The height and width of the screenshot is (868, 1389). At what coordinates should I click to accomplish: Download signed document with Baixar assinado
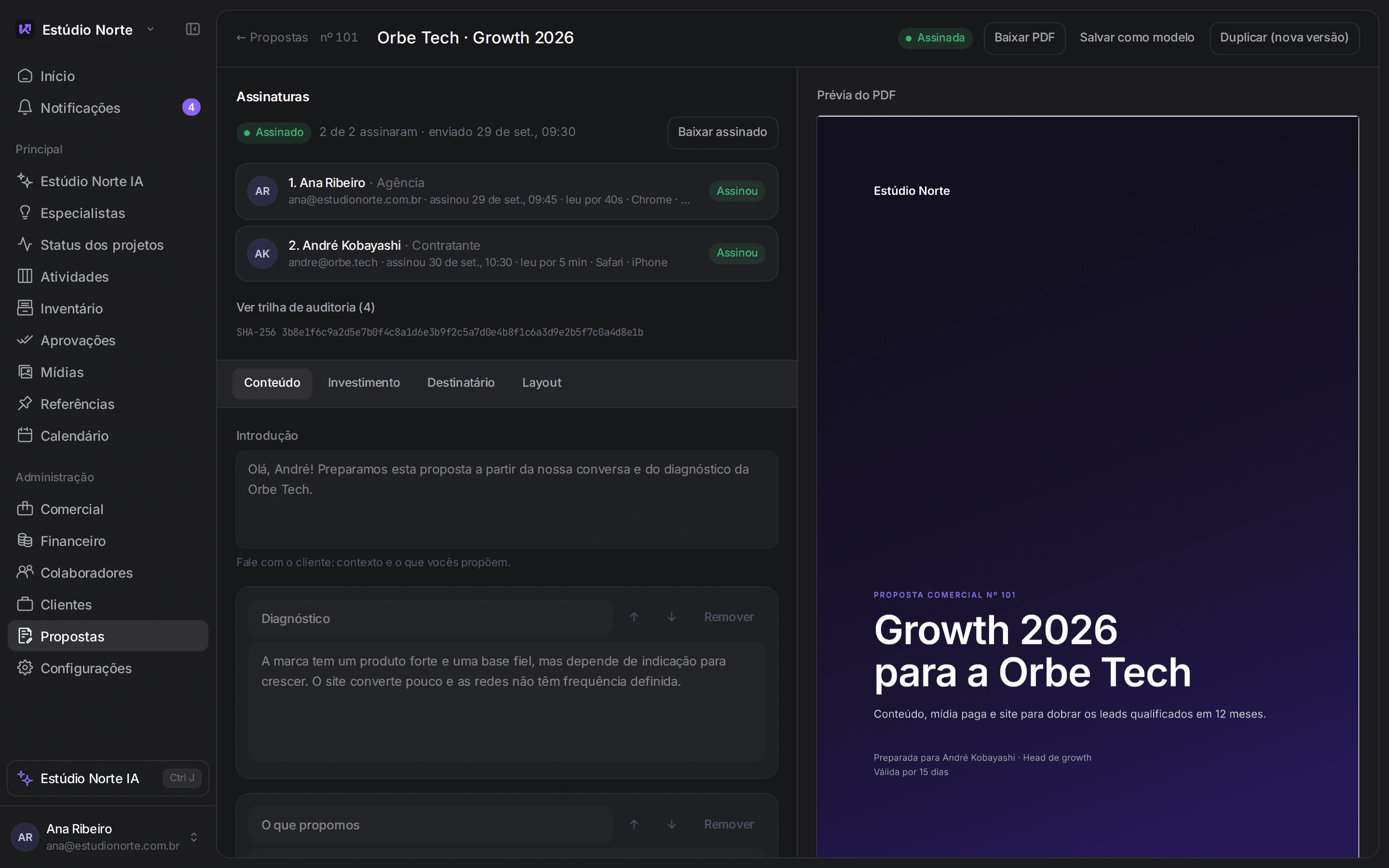pyautogui.click(x=722, y=133)
